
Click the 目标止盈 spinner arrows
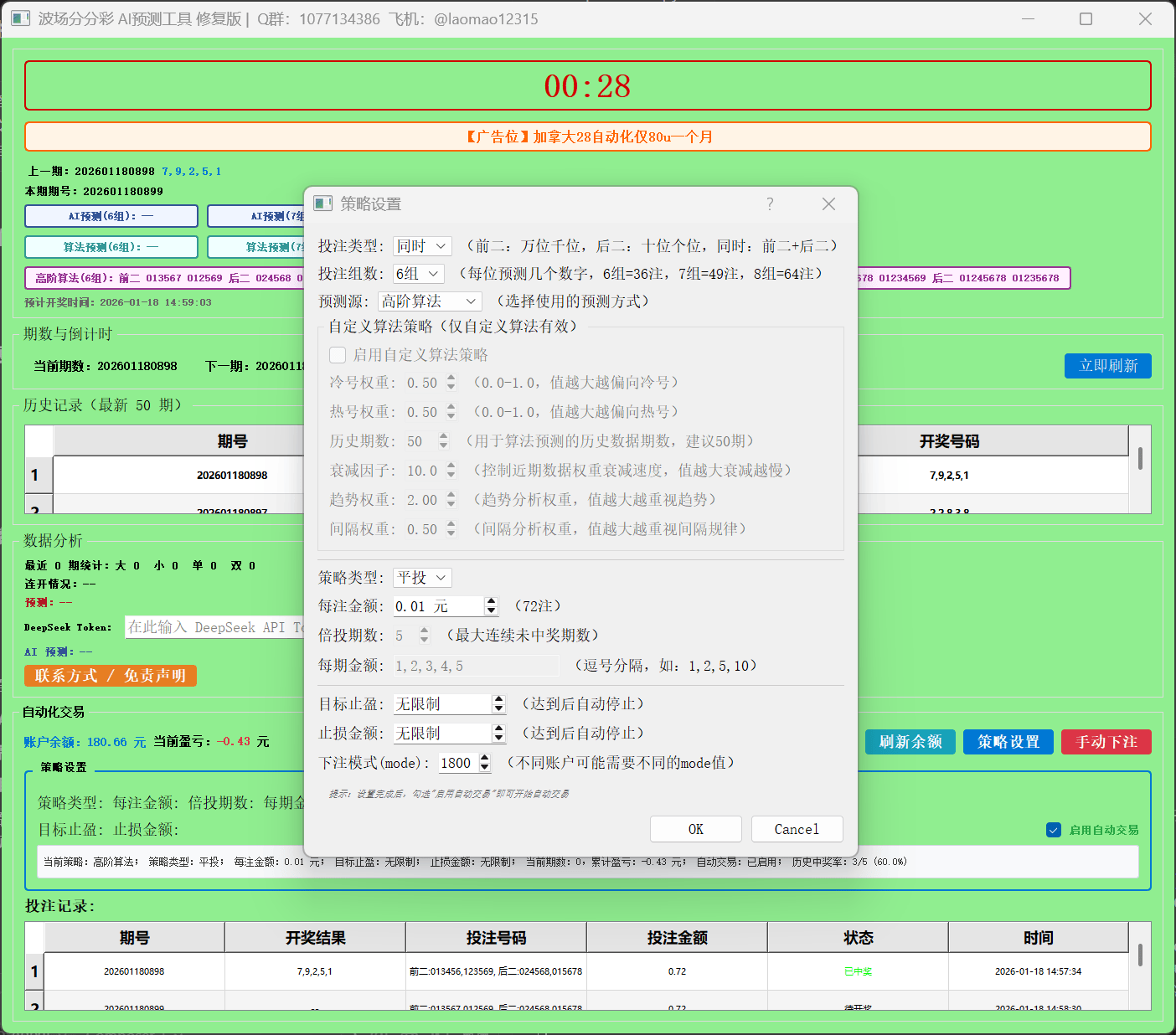pyautogui.click(x=498, y=704)
